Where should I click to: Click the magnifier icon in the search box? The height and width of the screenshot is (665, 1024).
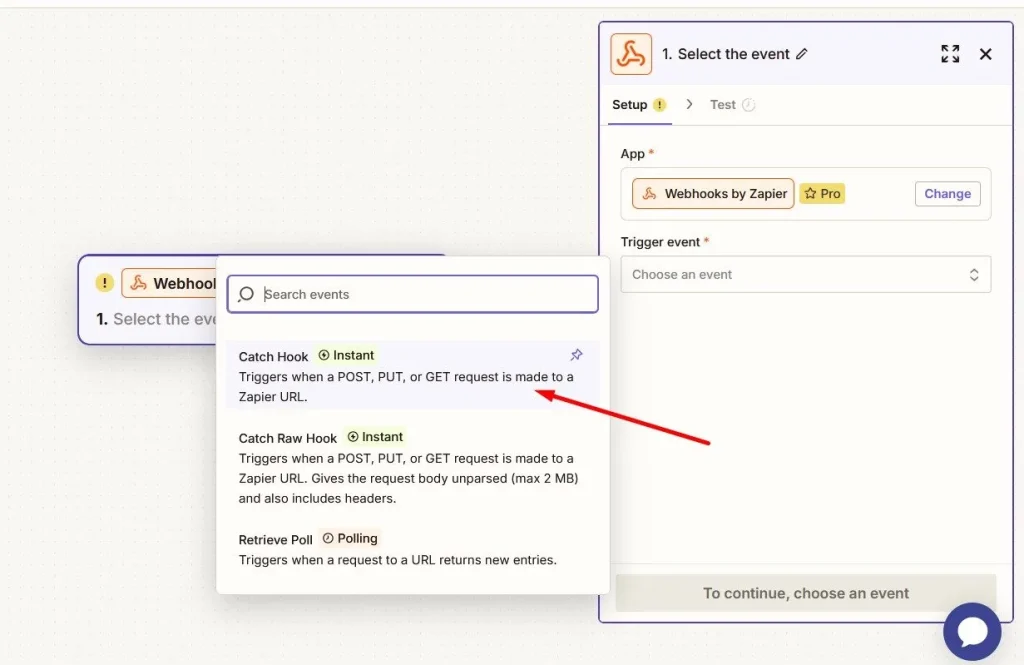pos(246,295)
